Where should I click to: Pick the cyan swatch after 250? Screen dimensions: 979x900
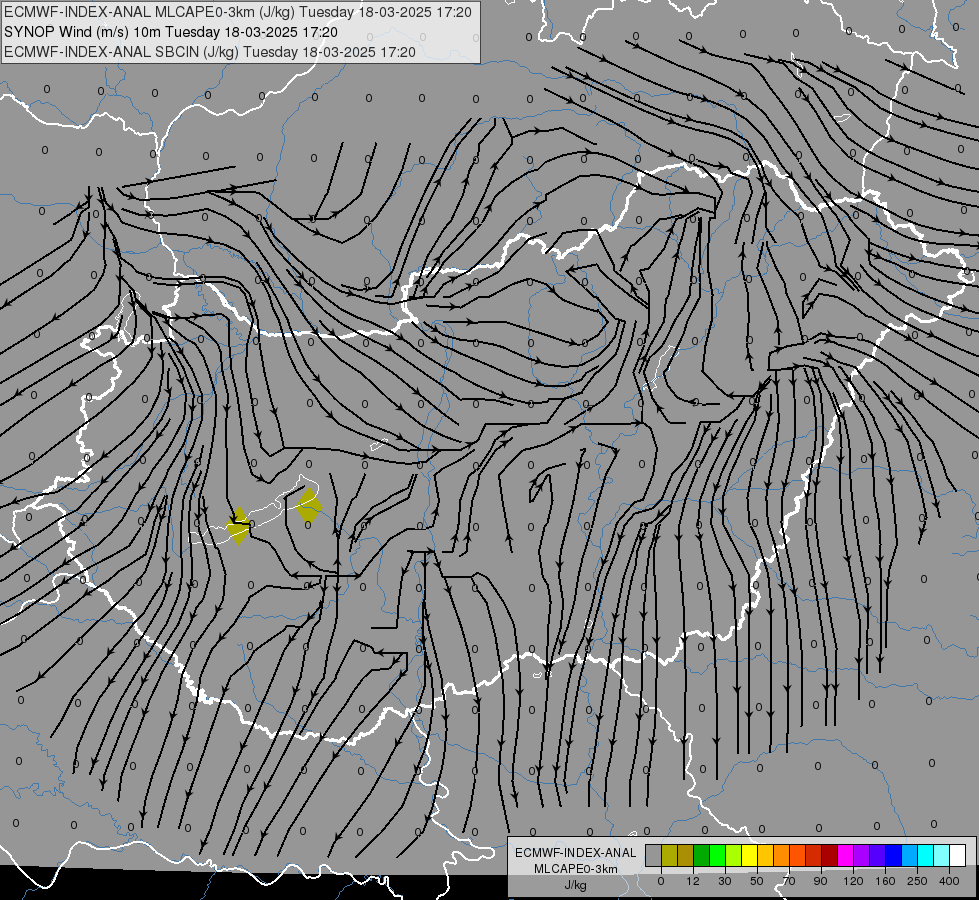(926, 856)
